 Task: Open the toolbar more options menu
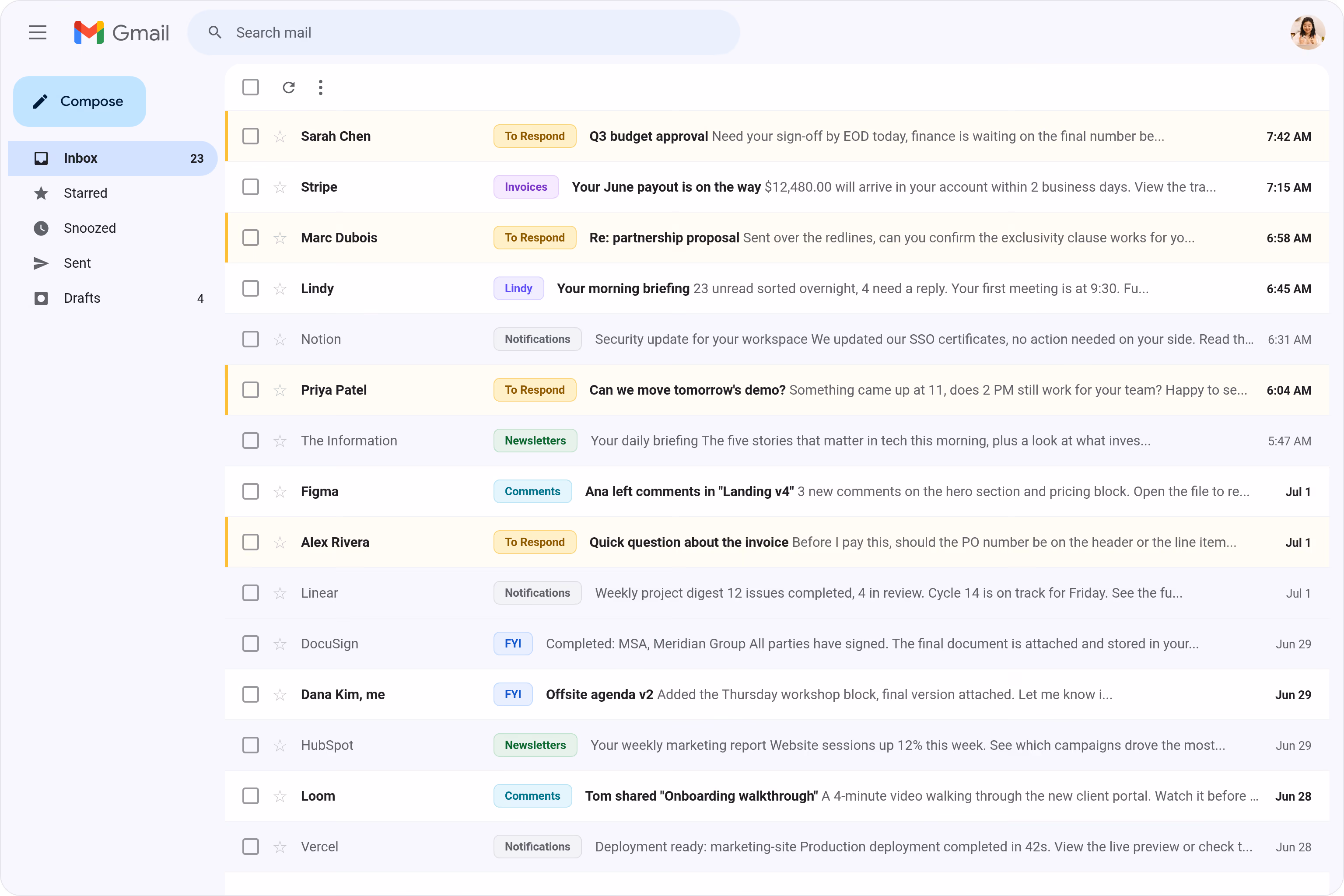pyautogui.click(x=321, y=87)
